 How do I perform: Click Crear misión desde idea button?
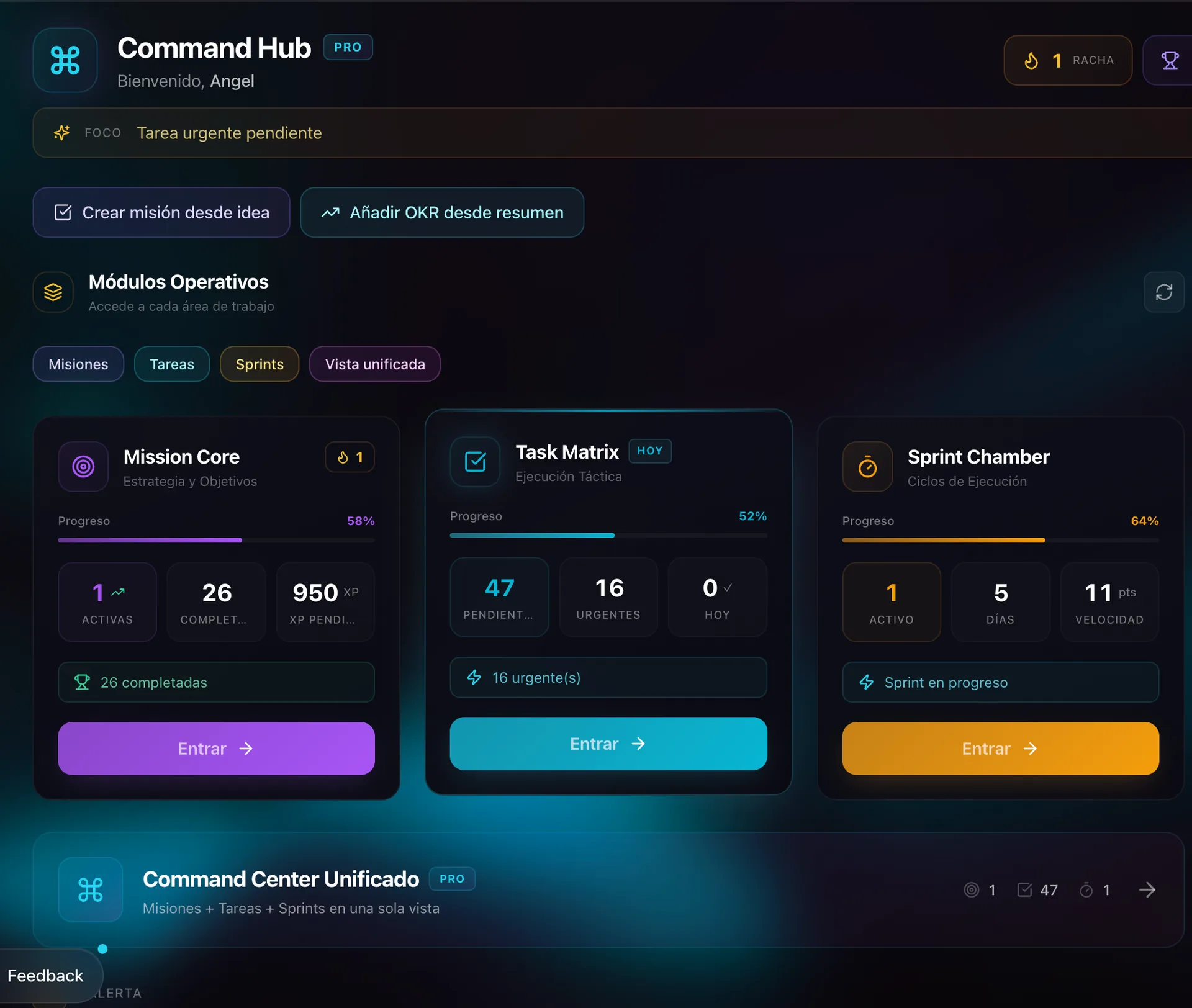(161, 212)
